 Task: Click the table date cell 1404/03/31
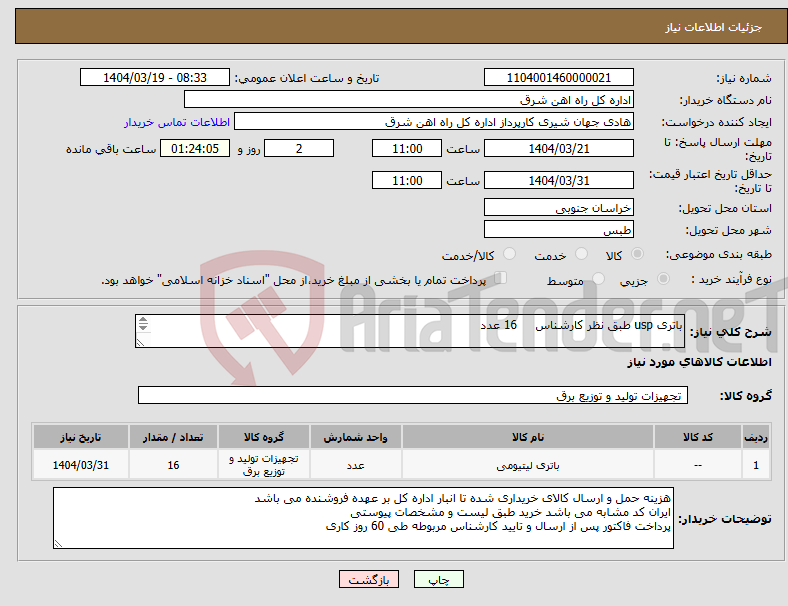click(x=81, y=465)
